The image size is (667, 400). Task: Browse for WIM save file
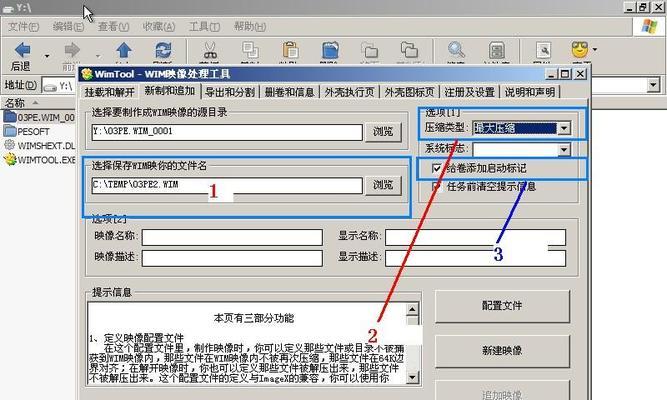[383, 185]
